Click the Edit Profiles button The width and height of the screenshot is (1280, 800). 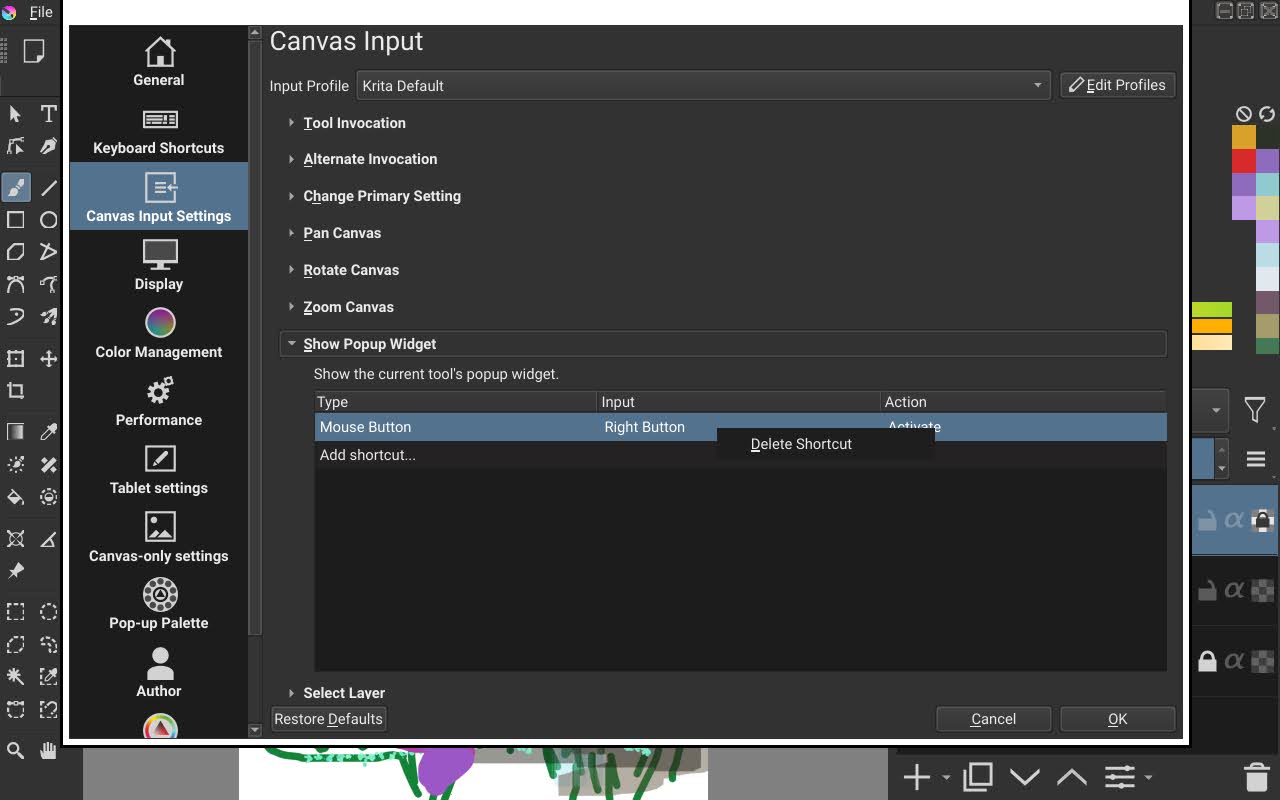pyautogui.click(x=1117, y=85)
